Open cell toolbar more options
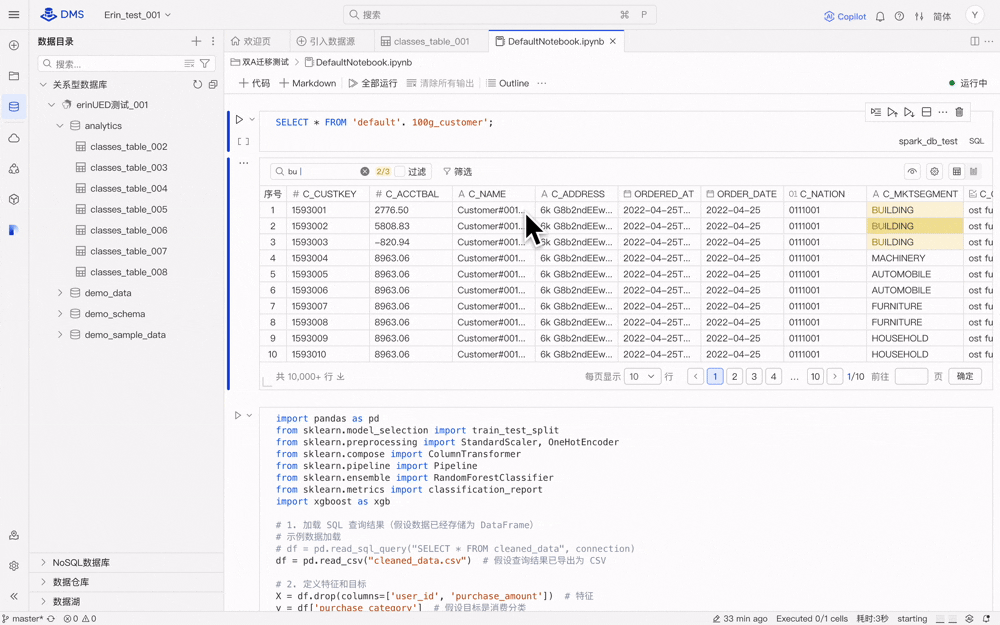This screenshot has height=625, width=1000. pyautogui.click(x=943, y=112)
